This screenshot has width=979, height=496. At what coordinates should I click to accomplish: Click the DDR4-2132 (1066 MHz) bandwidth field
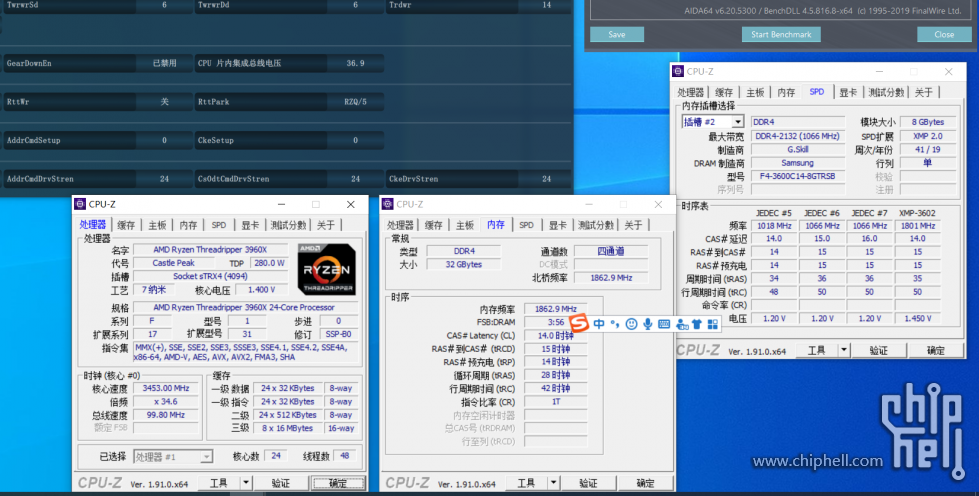click(797, 136)
